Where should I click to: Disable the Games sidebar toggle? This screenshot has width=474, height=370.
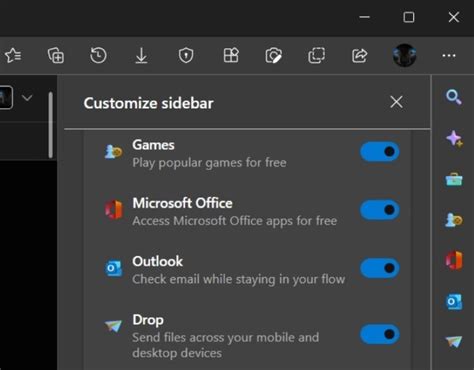(x=380, y=152)
